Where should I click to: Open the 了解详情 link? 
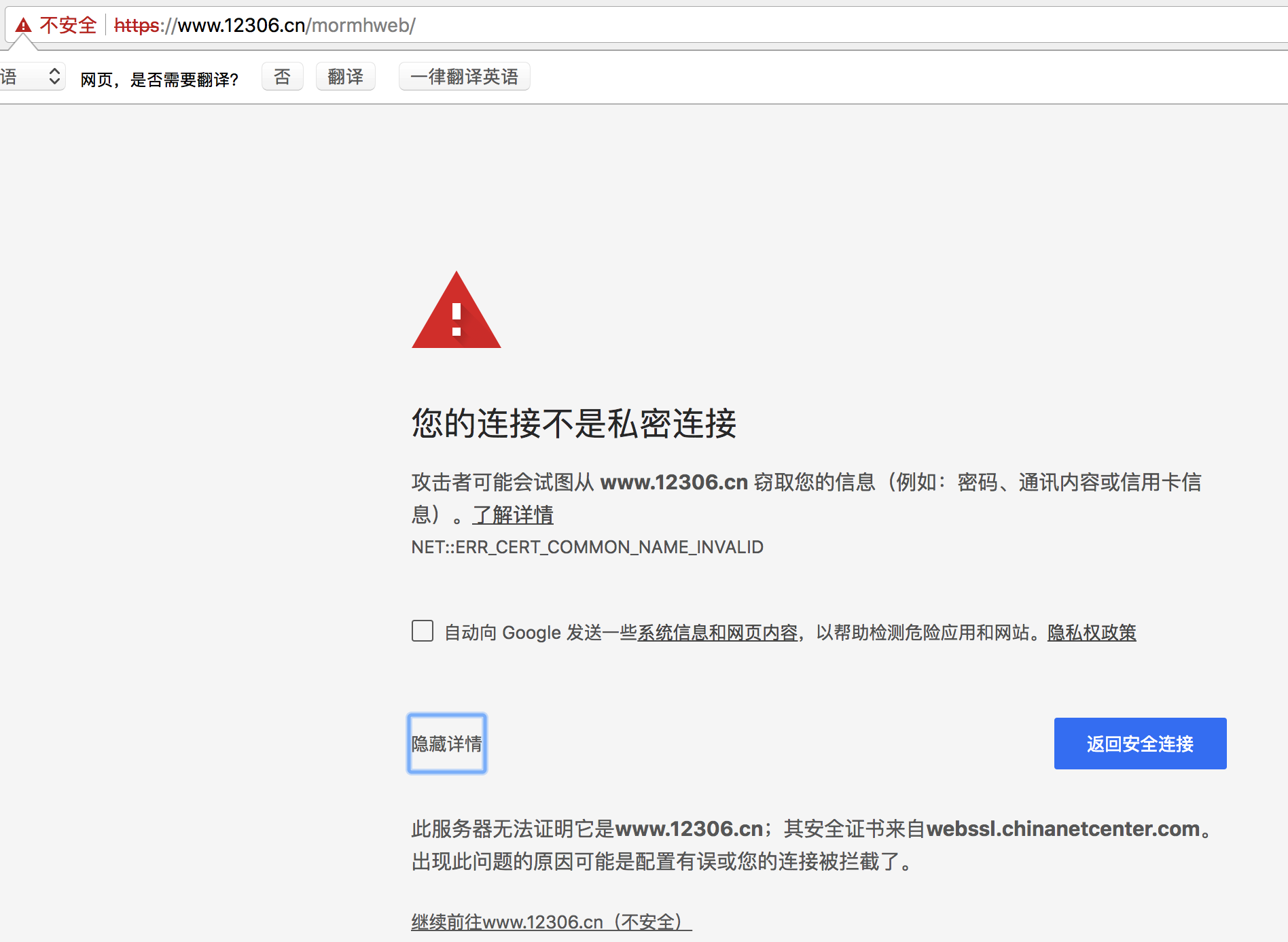click(x=513, y=515)
